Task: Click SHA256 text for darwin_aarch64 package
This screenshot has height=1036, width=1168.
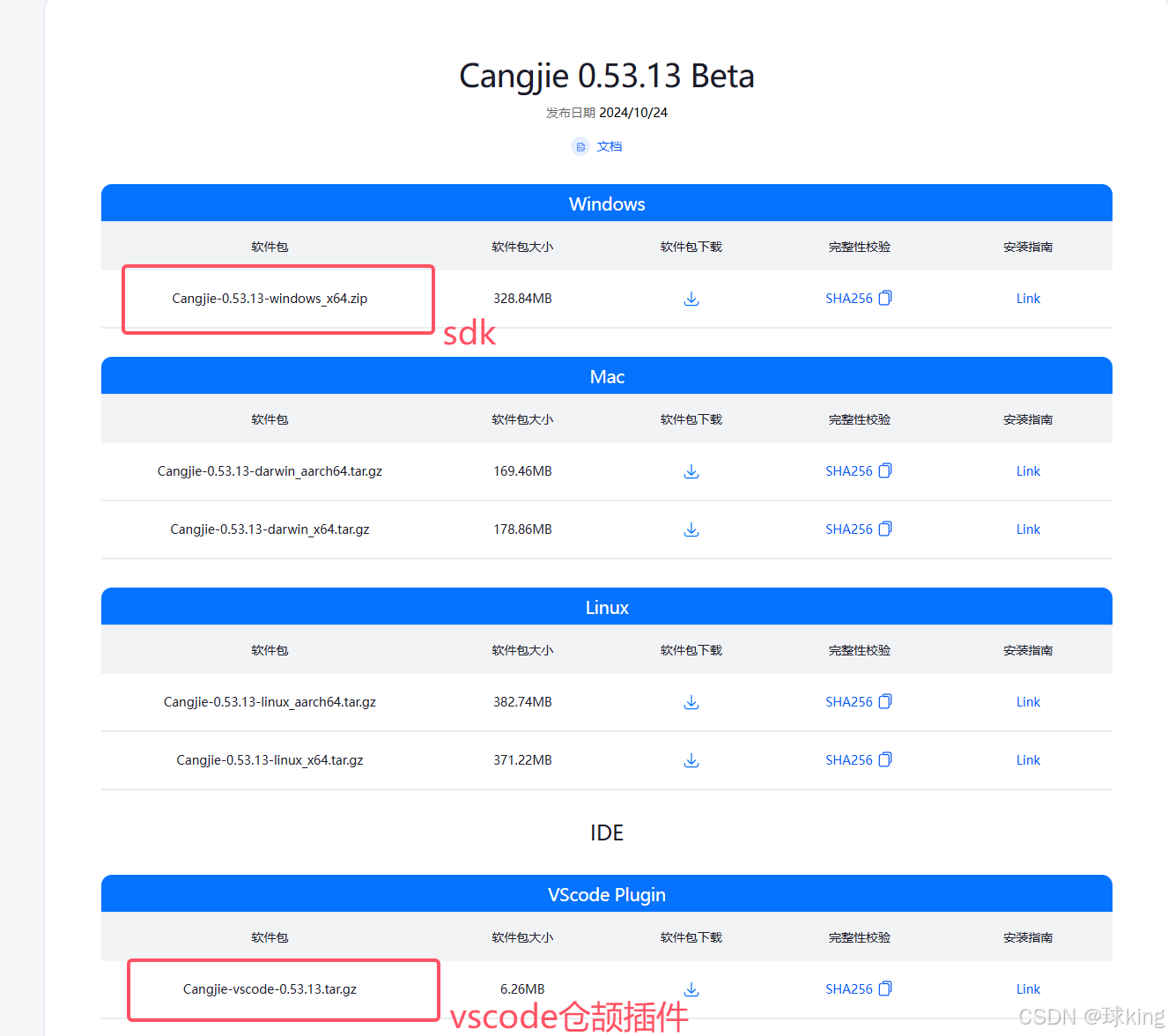Action: (849, 471)
